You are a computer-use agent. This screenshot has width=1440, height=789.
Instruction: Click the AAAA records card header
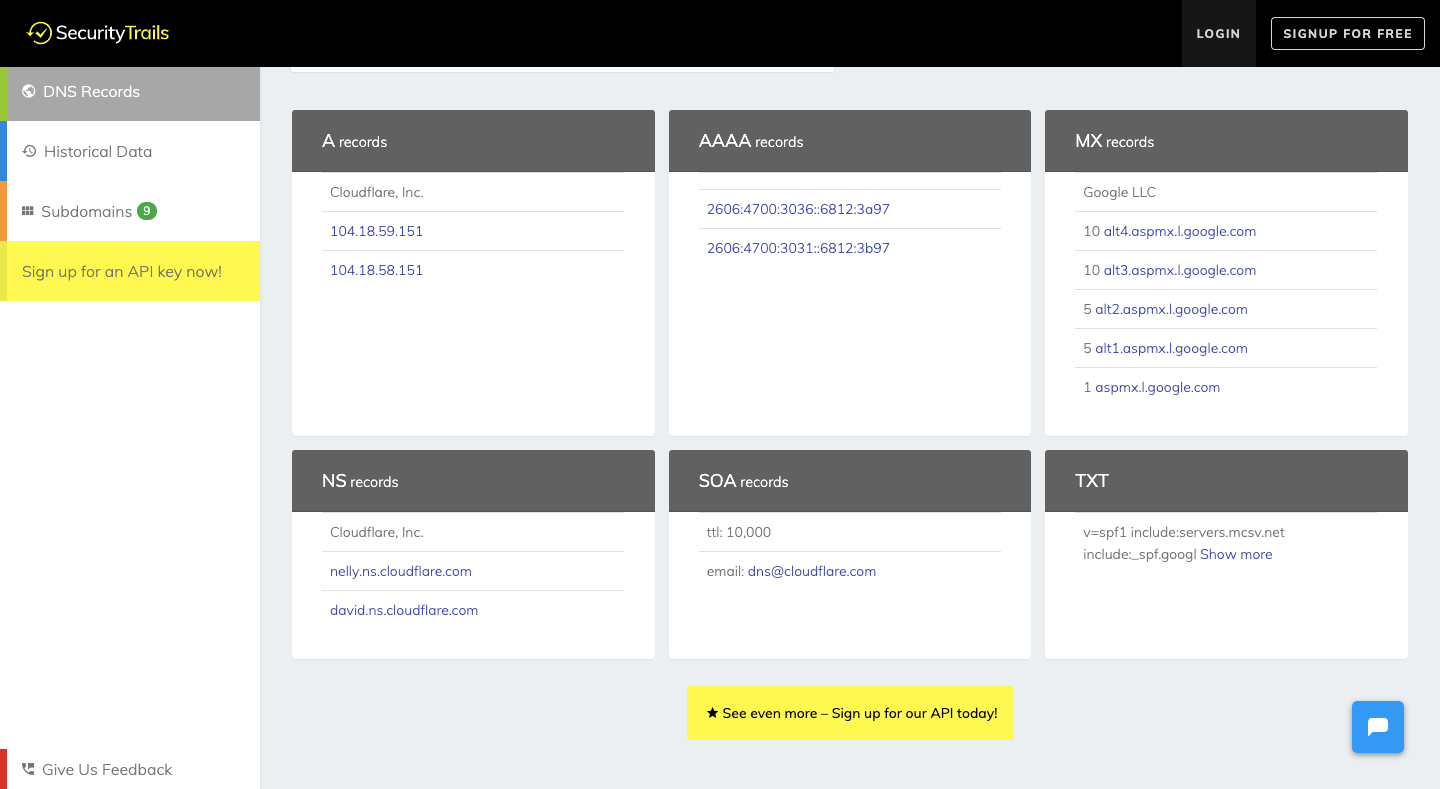pyautogui.click(x=850, y=141)
